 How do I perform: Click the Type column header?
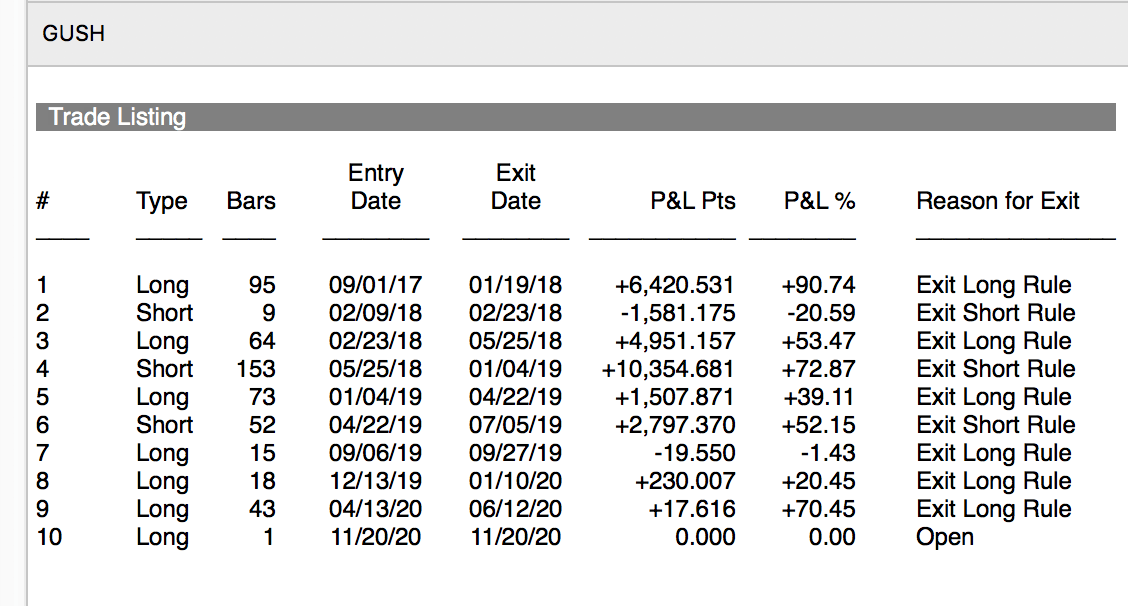162,201
